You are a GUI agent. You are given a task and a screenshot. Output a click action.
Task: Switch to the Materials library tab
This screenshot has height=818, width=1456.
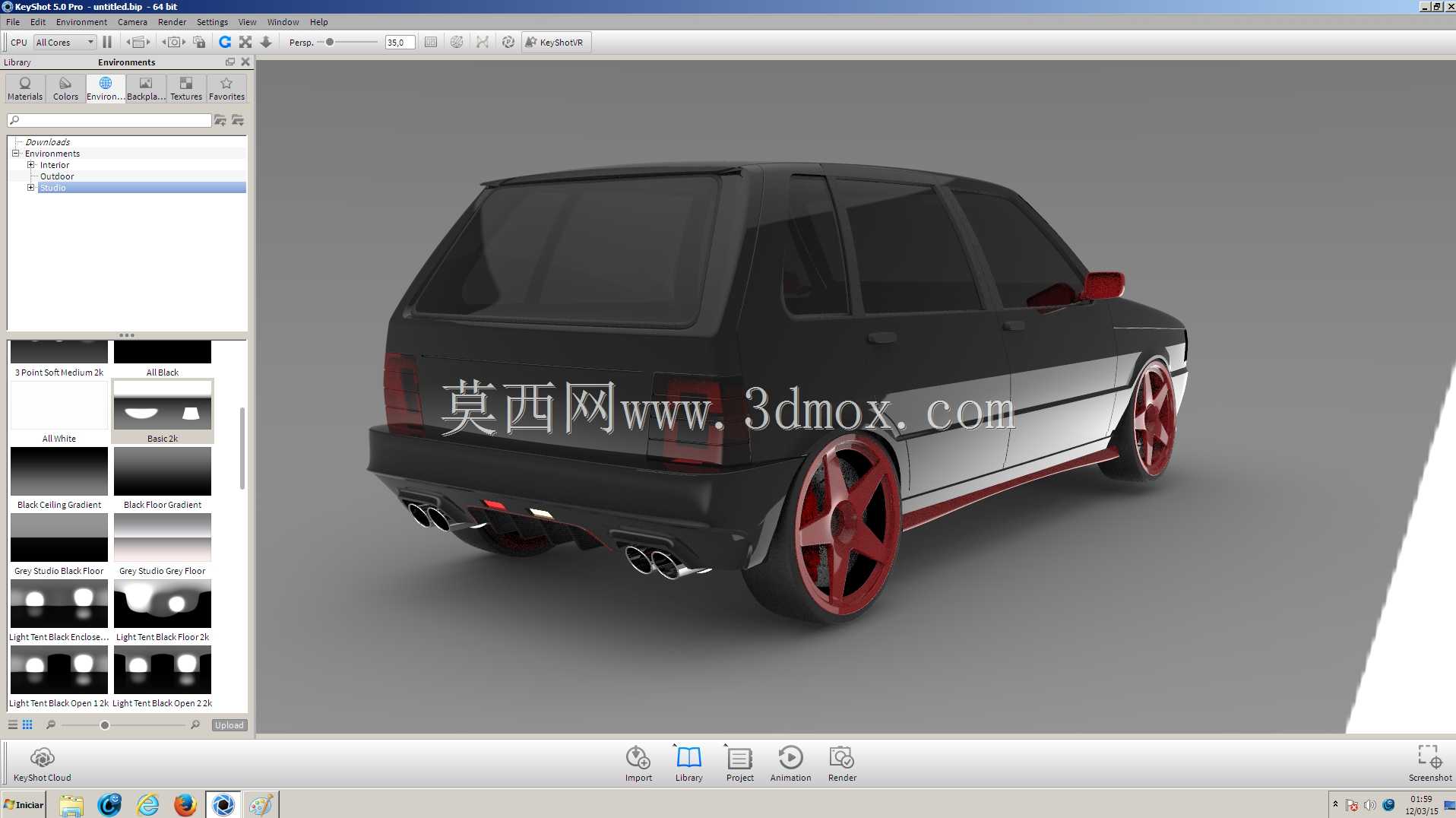click(x=25, y=88)
